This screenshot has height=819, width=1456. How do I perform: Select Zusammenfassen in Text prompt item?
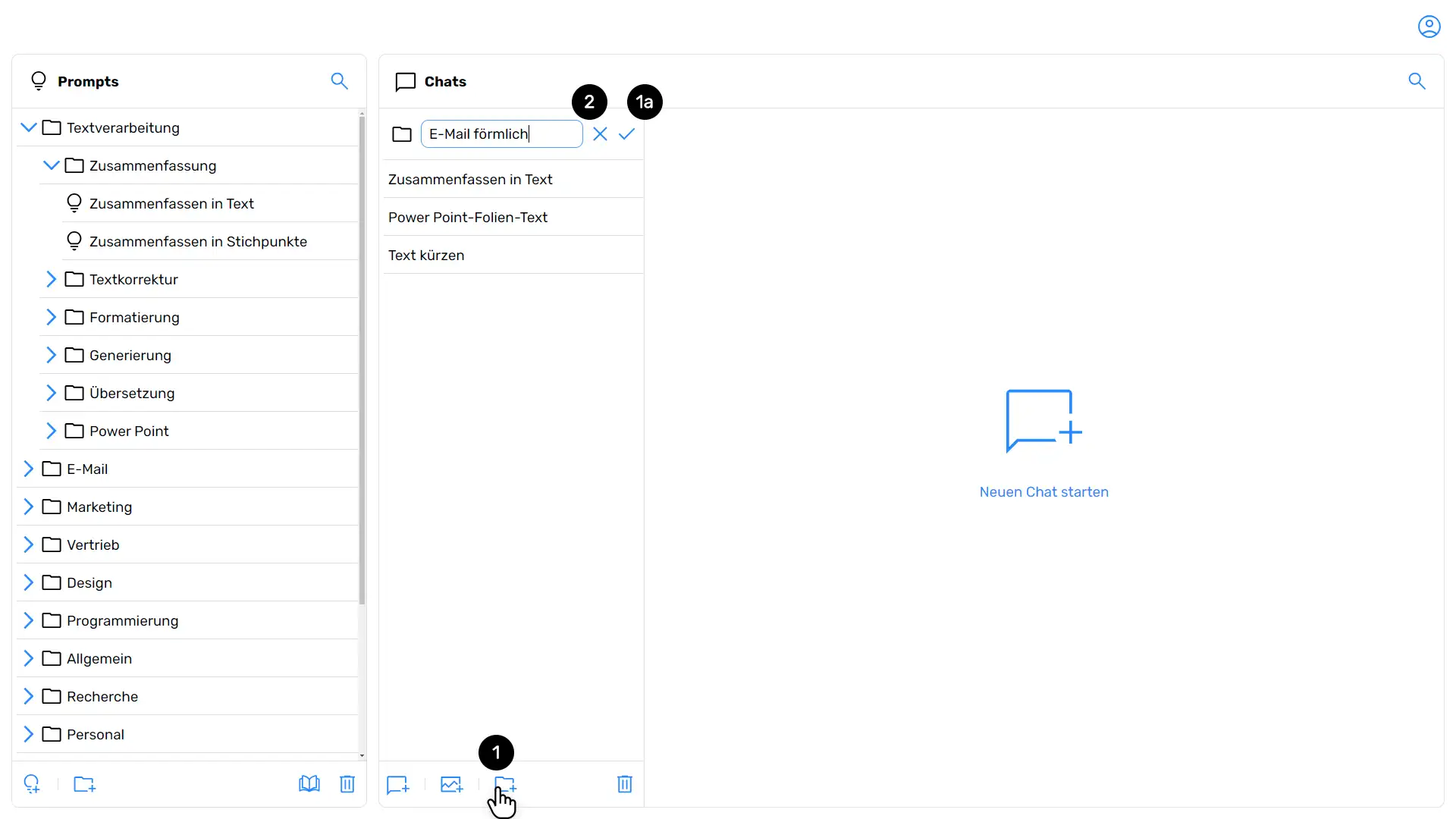171,203
